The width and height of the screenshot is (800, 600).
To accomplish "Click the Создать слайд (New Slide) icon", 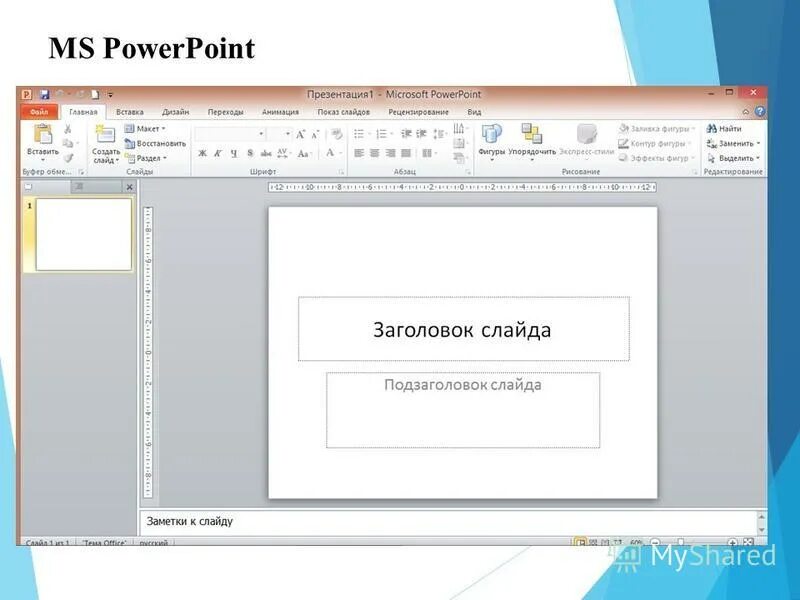I will click(x=105, y=135).
